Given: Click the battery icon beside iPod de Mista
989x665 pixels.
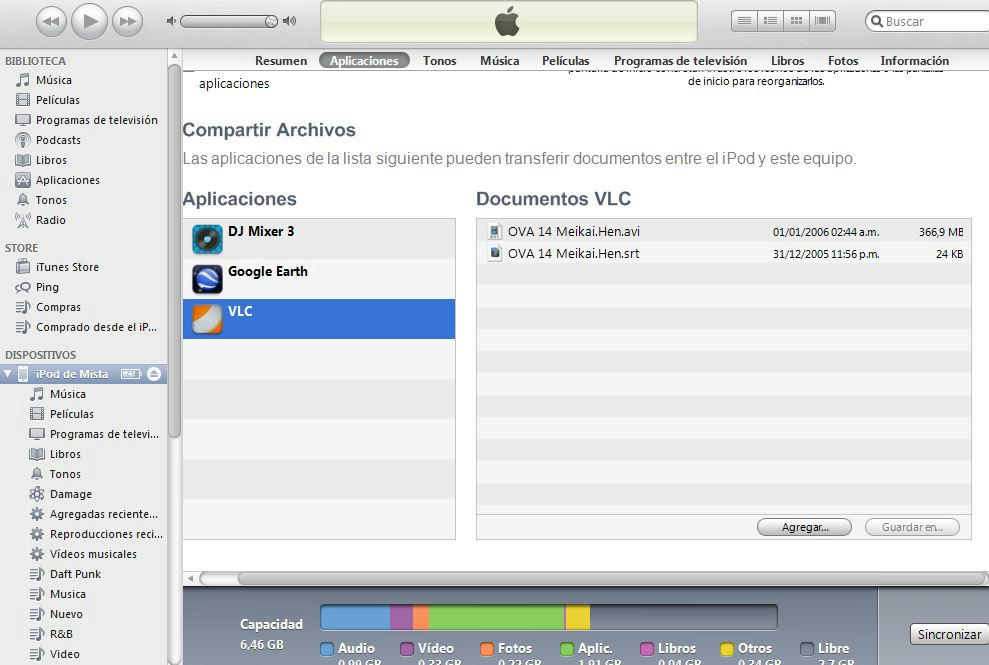Looking at the screenshot, I should tap(131, 374).
